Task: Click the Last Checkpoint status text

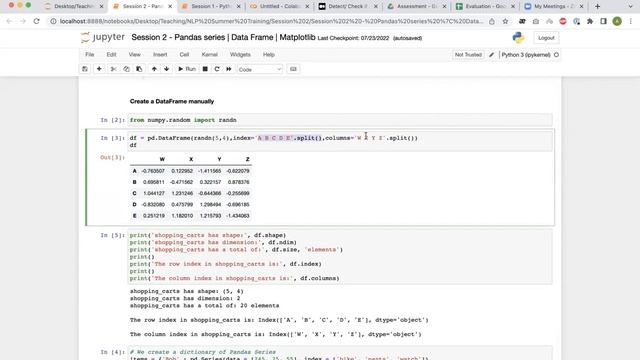Action: click(x=353, y=38)
